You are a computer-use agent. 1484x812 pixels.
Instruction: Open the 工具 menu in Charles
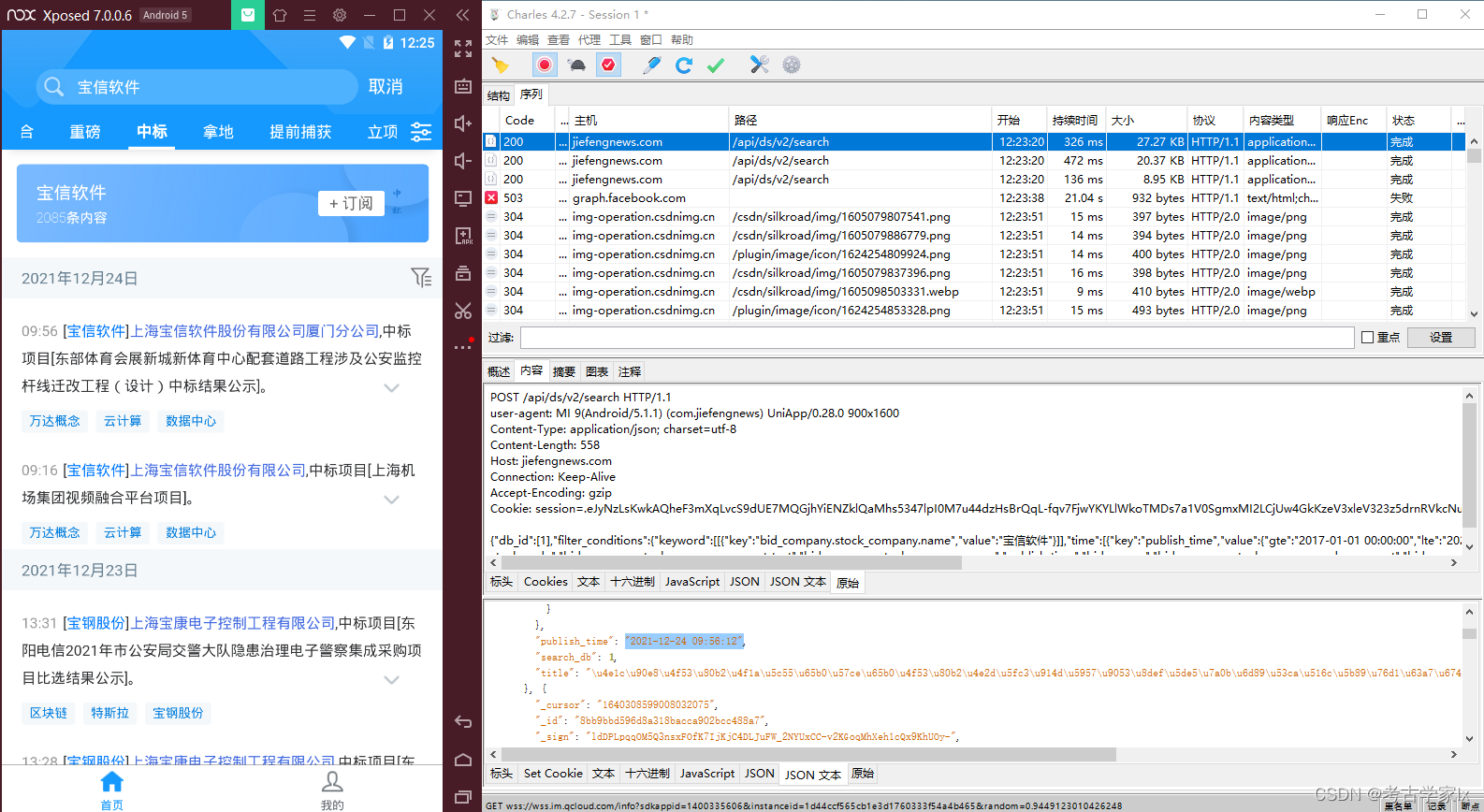pyautogui.click(x=620, y=39)
